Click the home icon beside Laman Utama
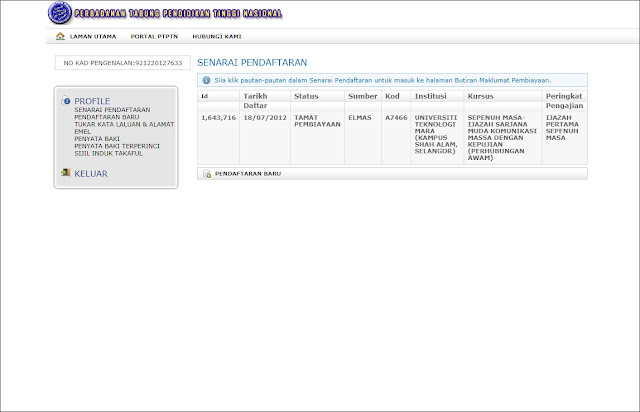The width and height of the screenshot is (640, 412). pos(60,36)
